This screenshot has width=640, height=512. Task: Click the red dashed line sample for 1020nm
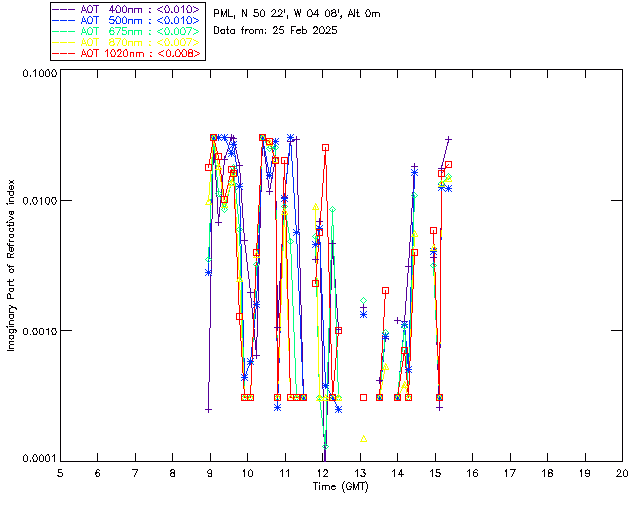click(64, 53)
